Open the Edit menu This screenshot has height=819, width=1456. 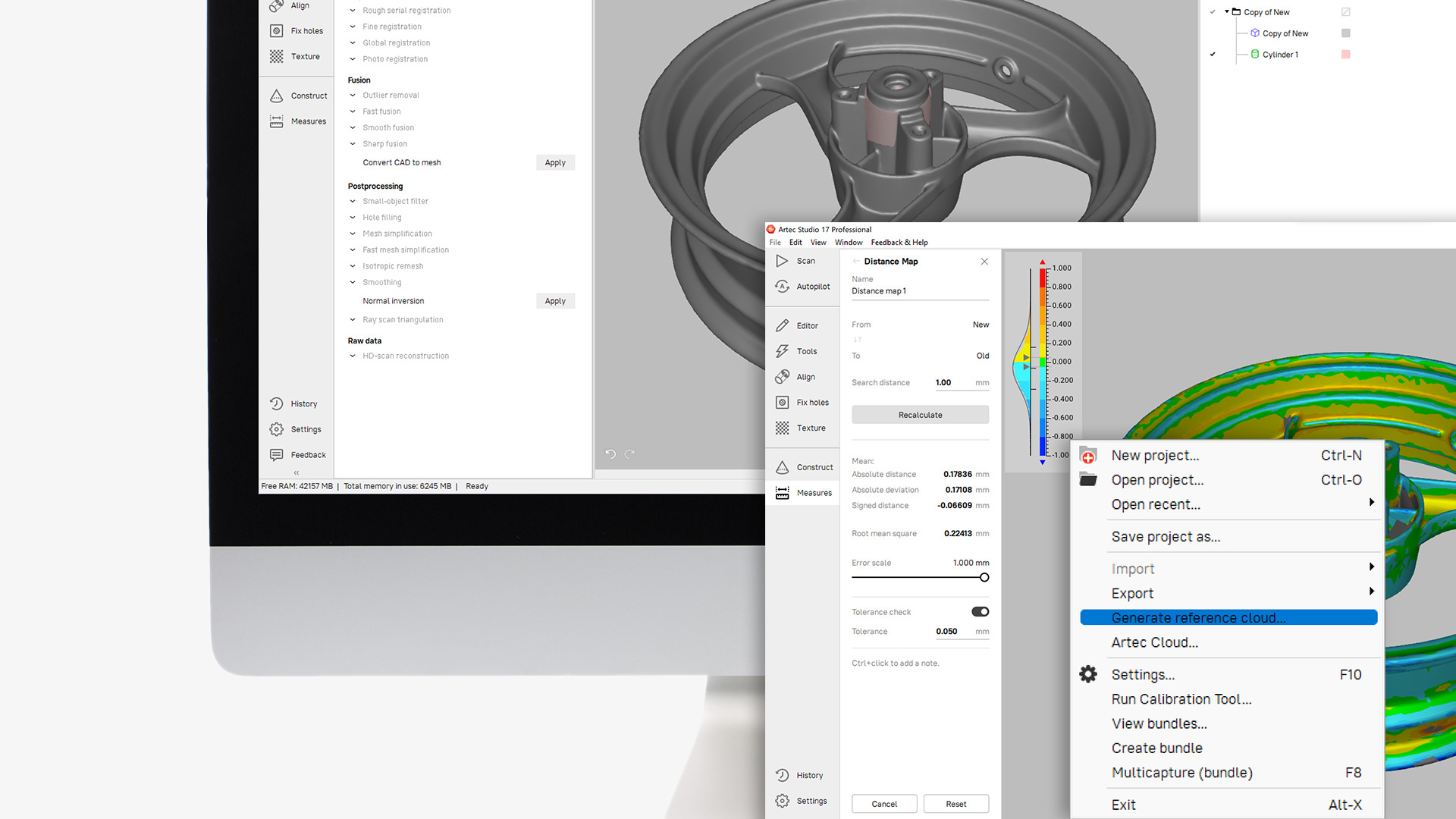pyautogui.click(x=795, y=242)
